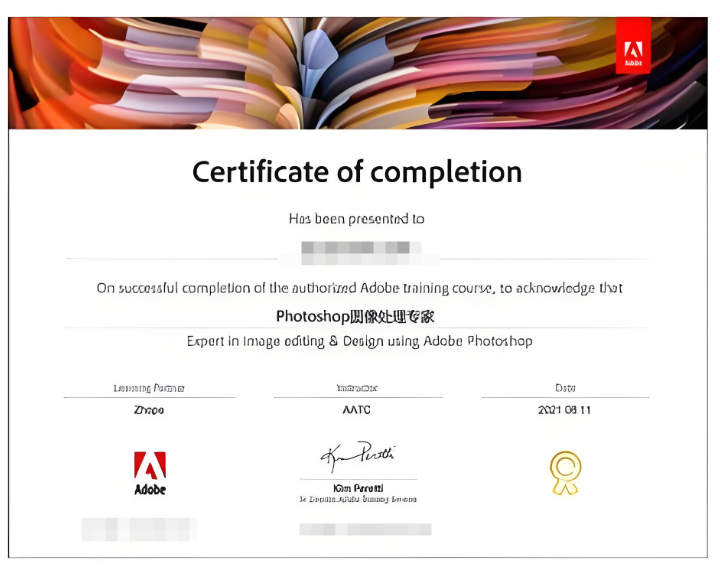
Task: Click the learning partner name under its label
Action: [149, 410]
